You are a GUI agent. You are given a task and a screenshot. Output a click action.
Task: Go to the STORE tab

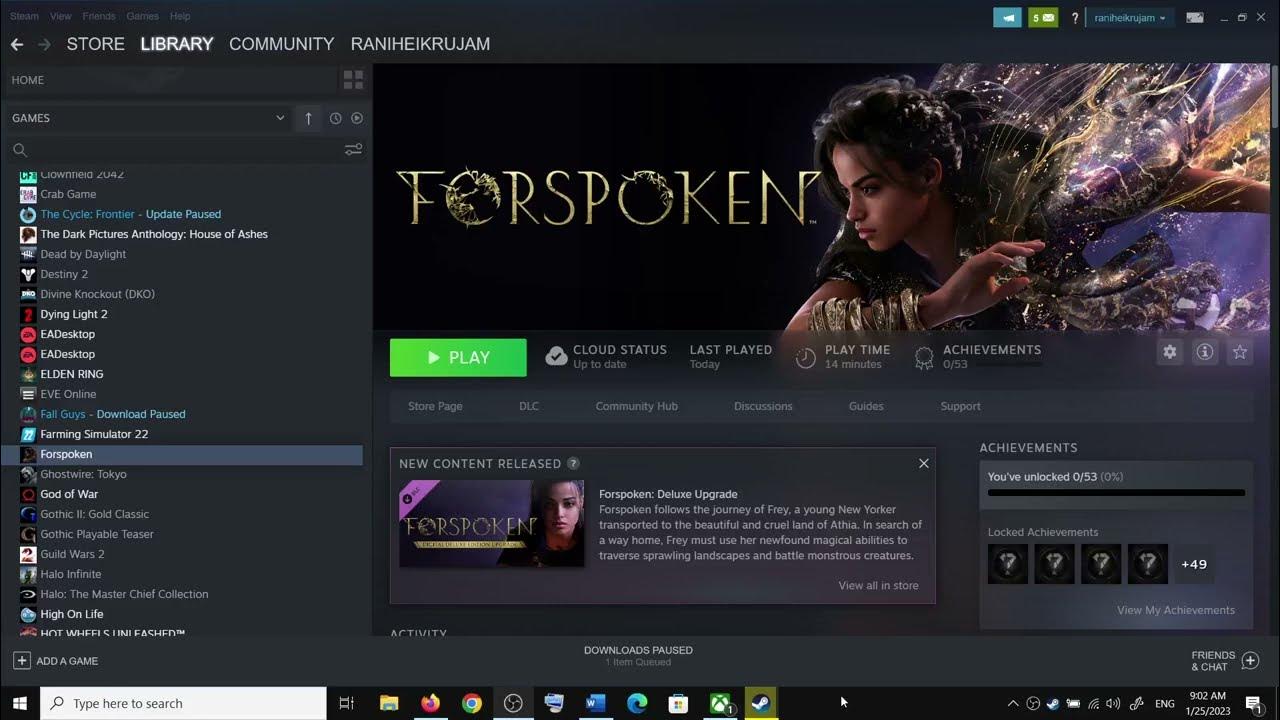(95, 44)
